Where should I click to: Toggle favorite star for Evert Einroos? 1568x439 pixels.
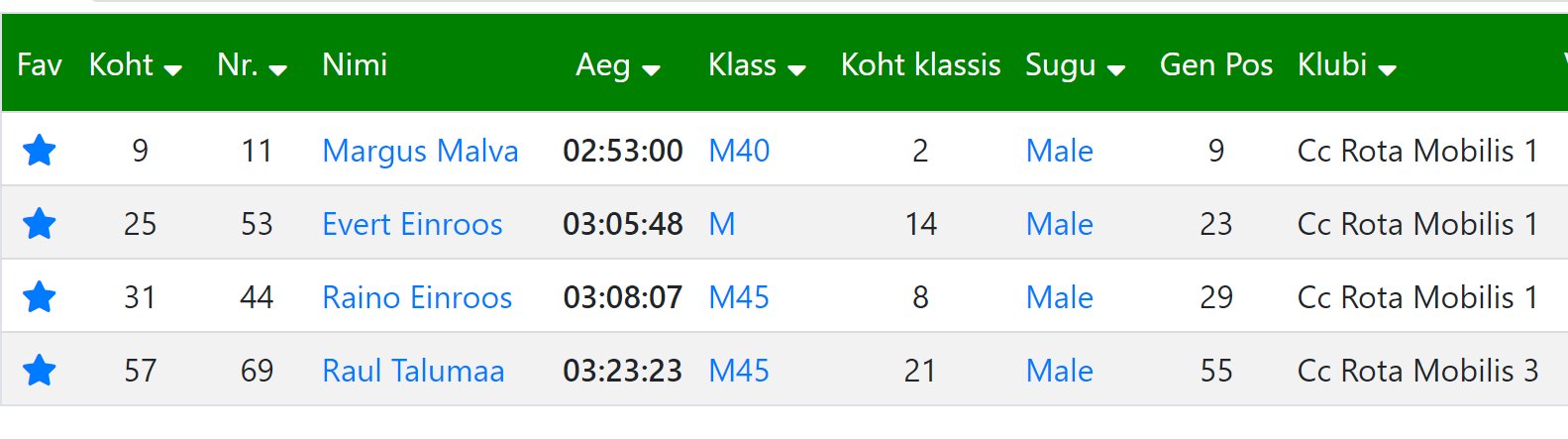tap(40, 224)
